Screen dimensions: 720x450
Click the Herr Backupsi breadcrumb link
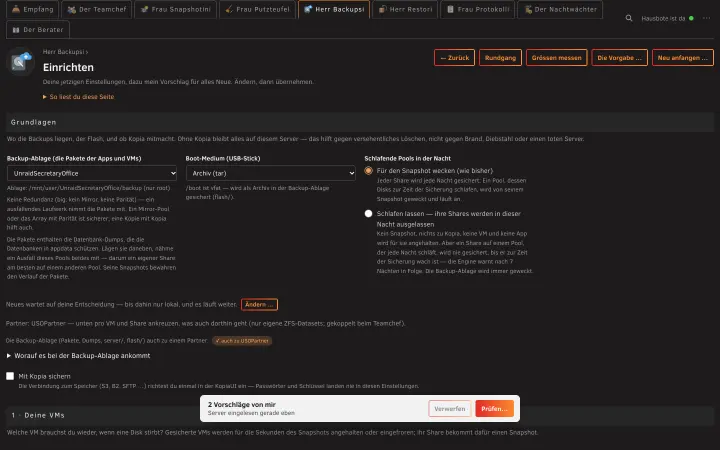(63, 52)
